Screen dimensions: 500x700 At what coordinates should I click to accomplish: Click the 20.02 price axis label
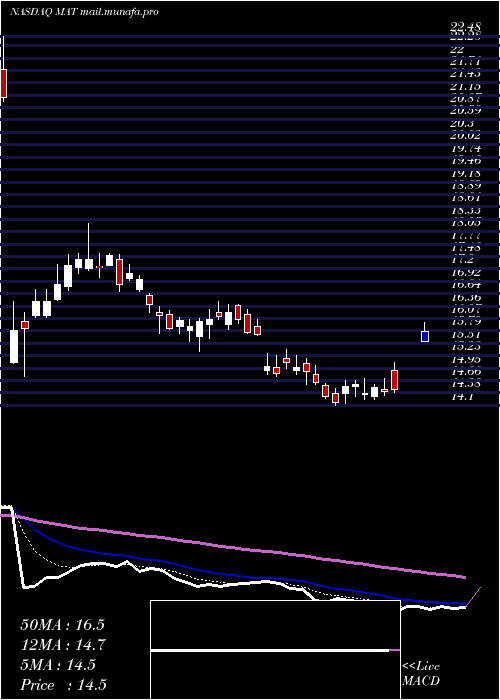pyautogui.click(x=465, y=137)
